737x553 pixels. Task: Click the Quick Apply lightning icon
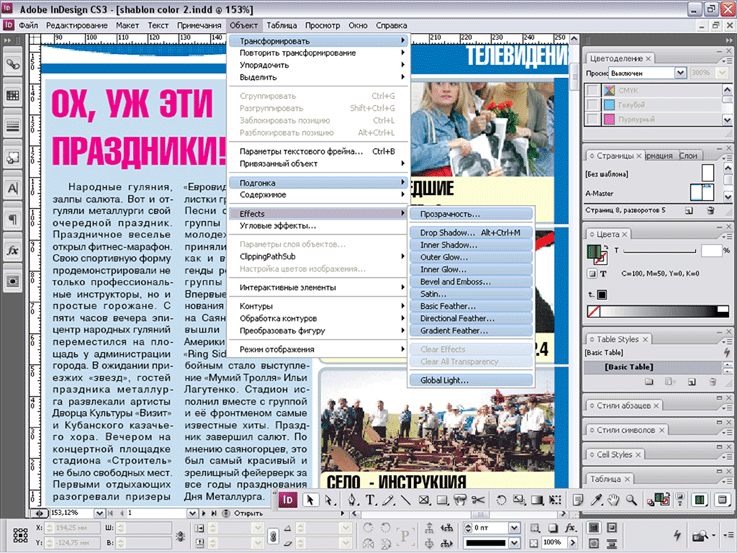[677, 535]
